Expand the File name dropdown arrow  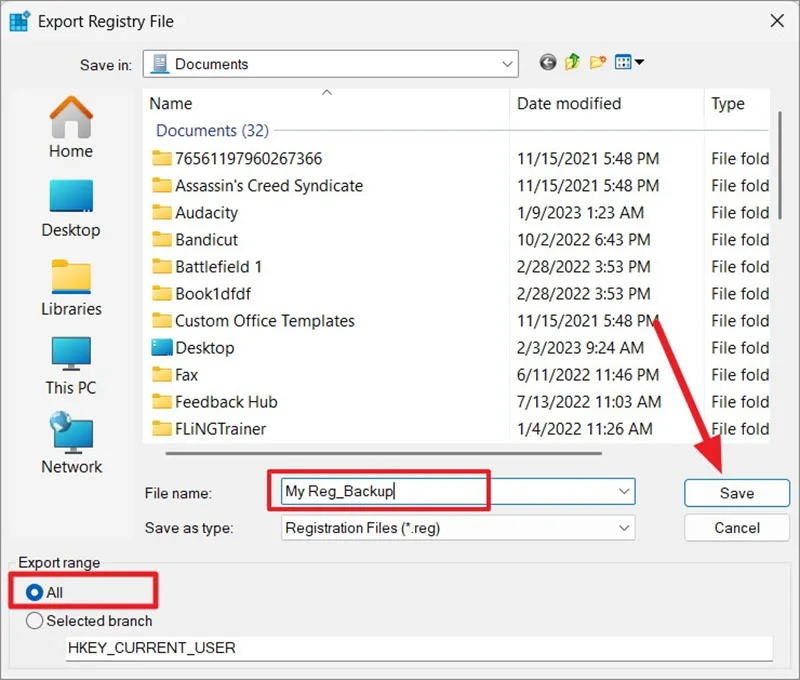tap(623, 491)
